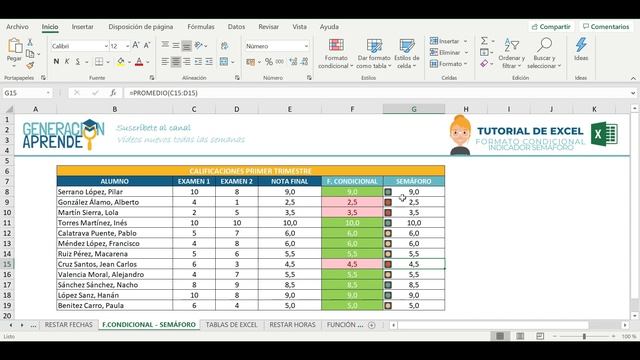The image size is (640, 360).
Task: Adjust the zoom slider in status bar
Action: pos(584,336)
